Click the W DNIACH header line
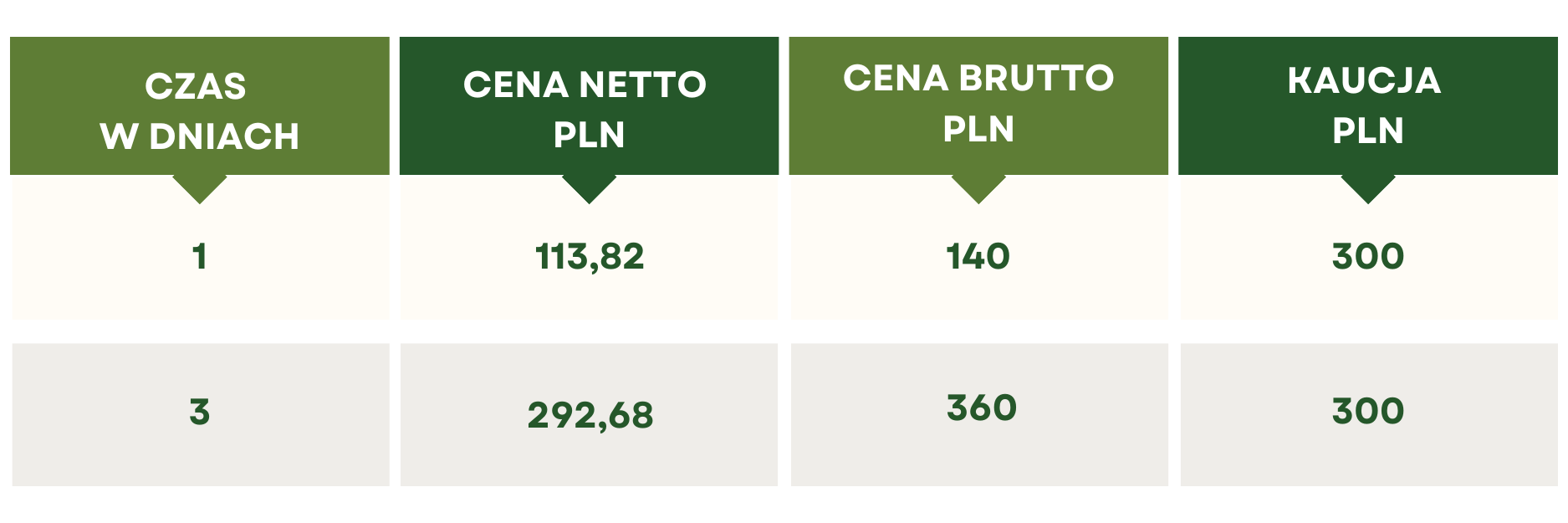The height and width of the screenshot is (523, 1568). pos(200,136)
